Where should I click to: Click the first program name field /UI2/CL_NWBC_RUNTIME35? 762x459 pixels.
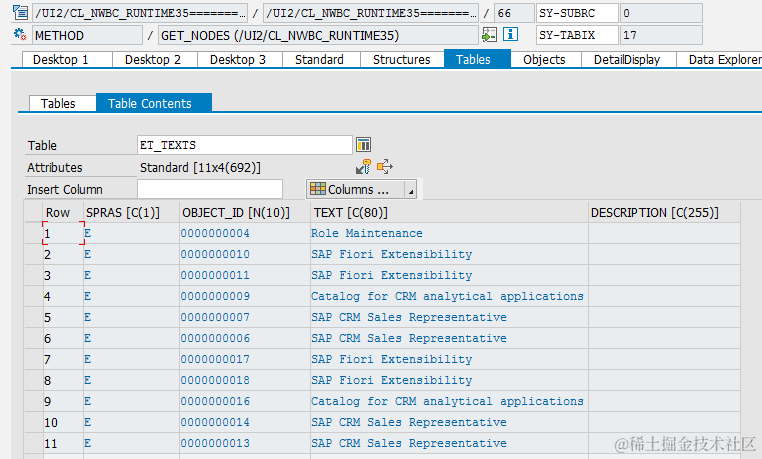pos(140,13)
